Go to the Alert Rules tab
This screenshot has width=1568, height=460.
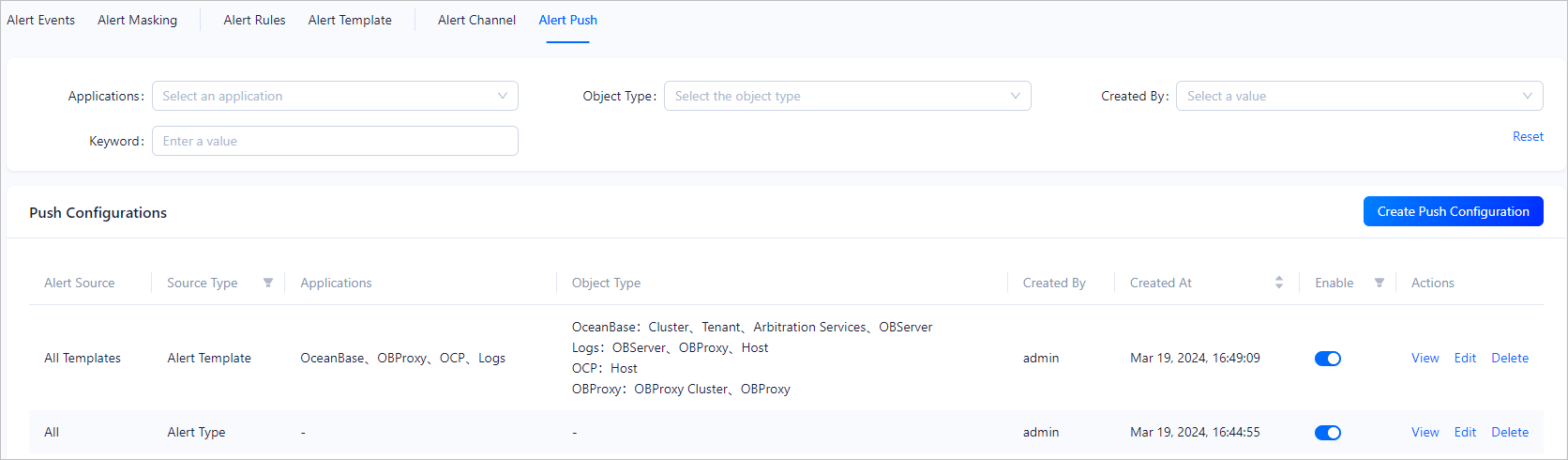[x=254, y=20]
